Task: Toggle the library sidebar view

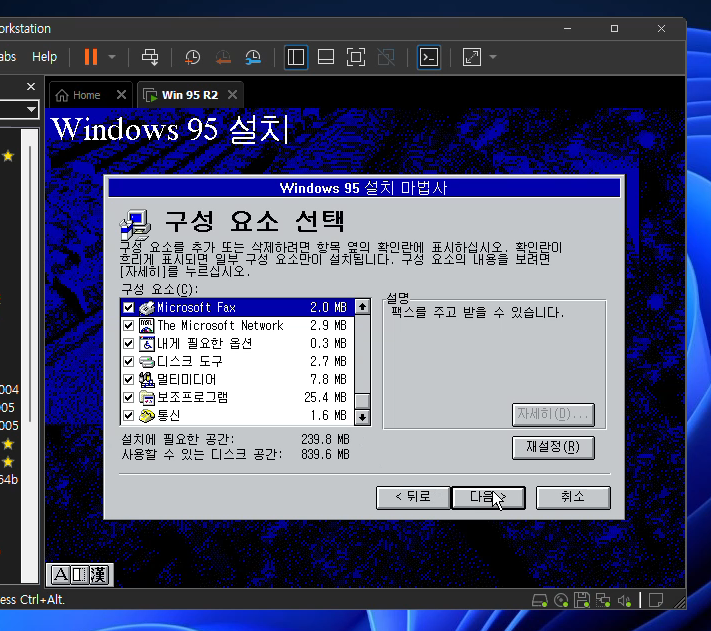Action: 296,57
